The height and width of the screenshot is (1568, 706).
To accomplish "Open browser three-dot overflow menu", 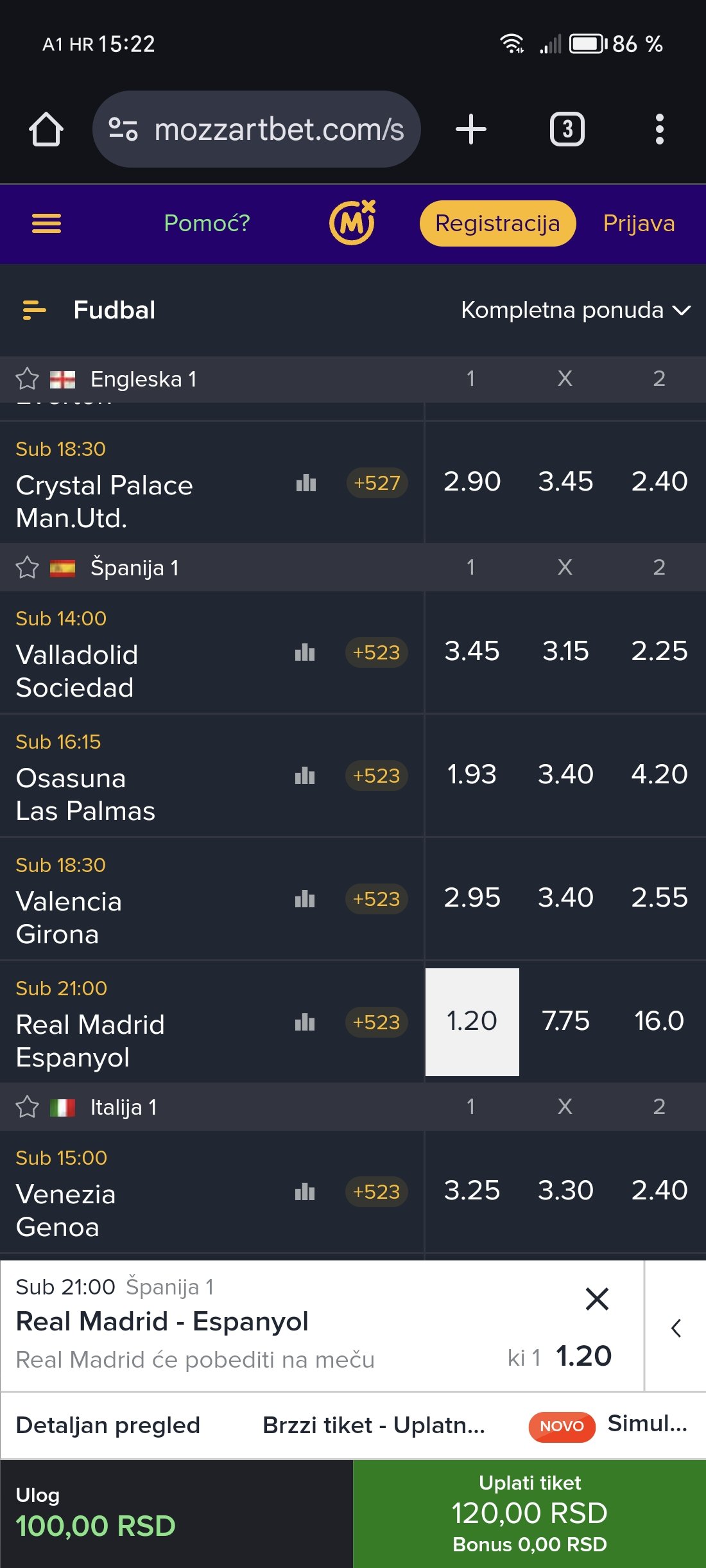I will click(659, 129).
